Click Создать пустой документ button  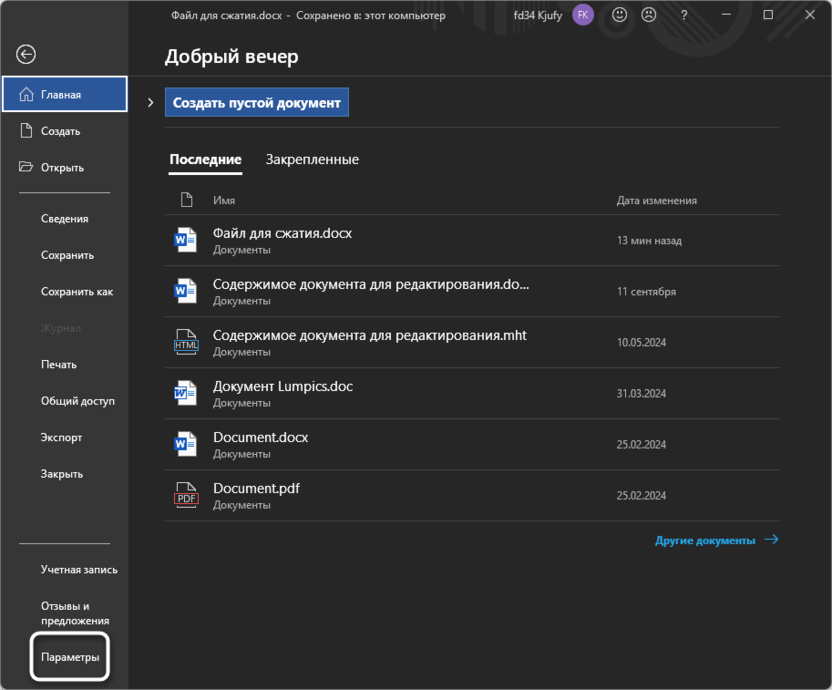[x=257, y=103]
